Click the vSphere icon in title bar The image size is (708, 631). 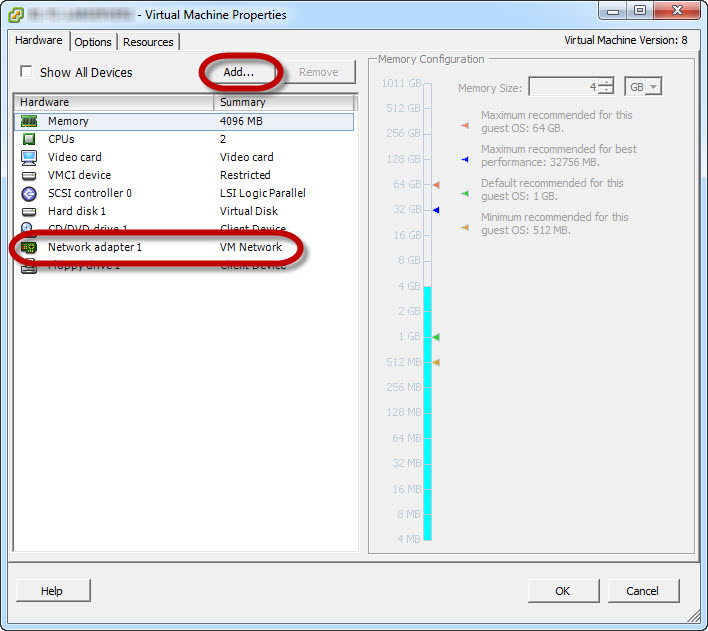point(16,14)
